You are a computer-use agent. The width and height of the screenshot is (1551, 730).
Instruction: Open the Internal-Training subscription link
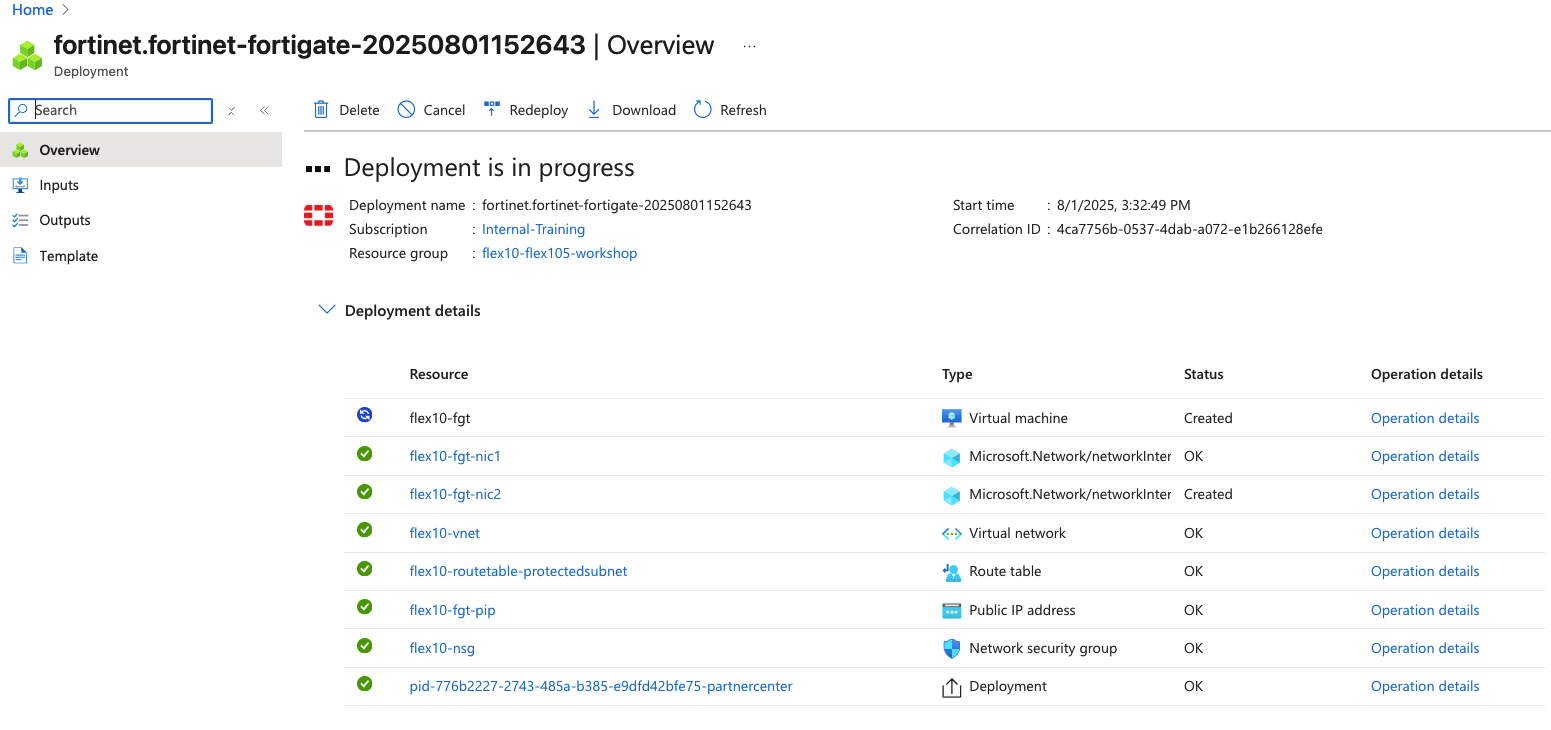click(533, 229)
